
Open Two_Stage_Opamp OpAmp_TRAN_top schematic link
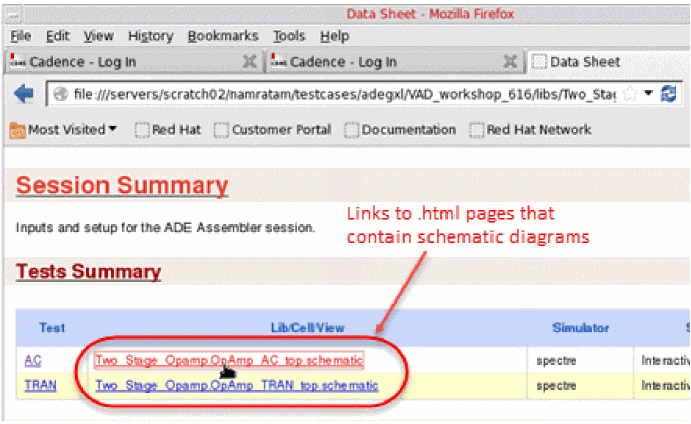[237, 385]
